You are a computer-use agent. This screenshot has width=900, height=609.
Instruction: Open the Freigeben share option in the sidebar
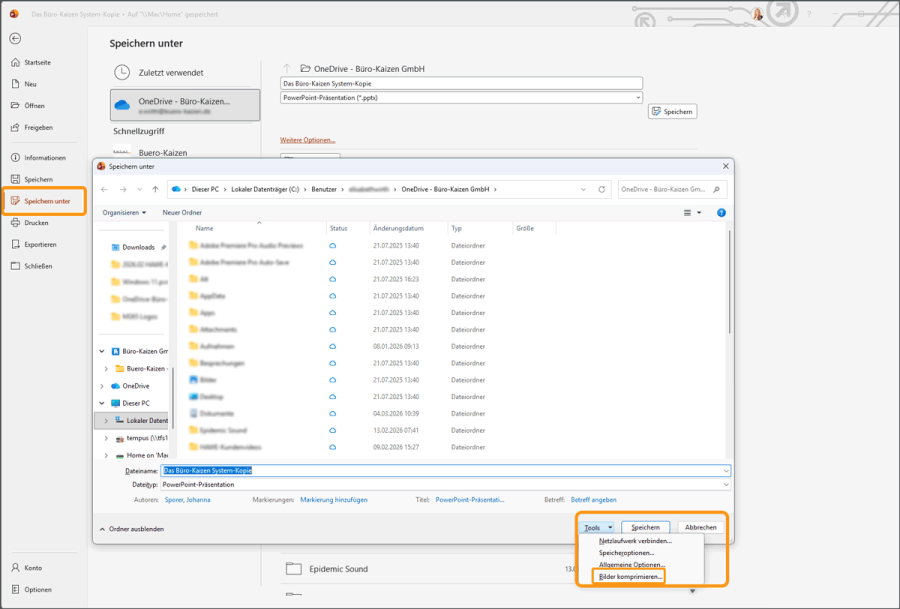pos(15,127)
